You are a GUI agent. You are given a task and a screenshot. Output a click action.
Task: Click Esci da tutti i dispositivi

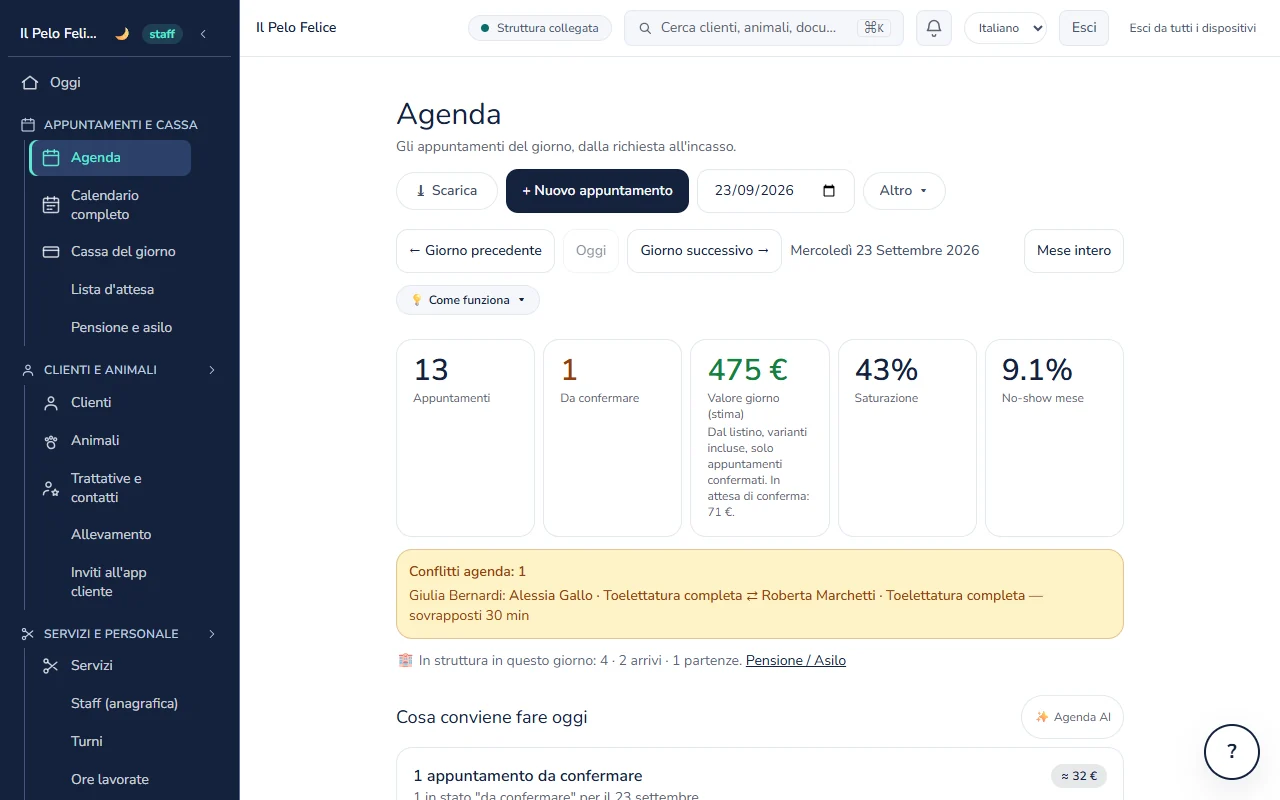[x=1193, y=28]
